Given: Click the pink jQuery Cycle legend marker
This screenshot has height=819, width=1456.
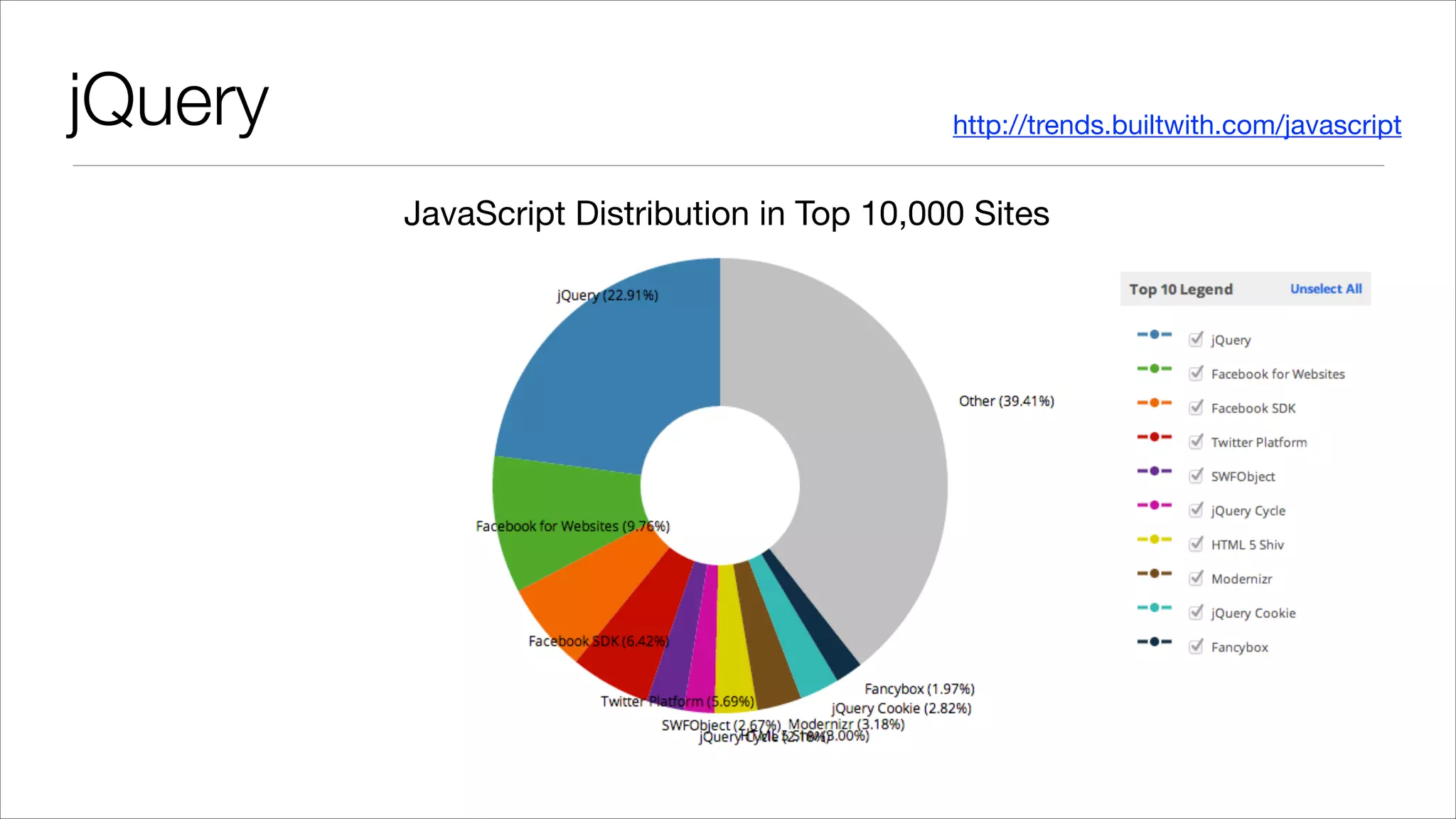Looking at the screenshot, I should coord(1154,505).
